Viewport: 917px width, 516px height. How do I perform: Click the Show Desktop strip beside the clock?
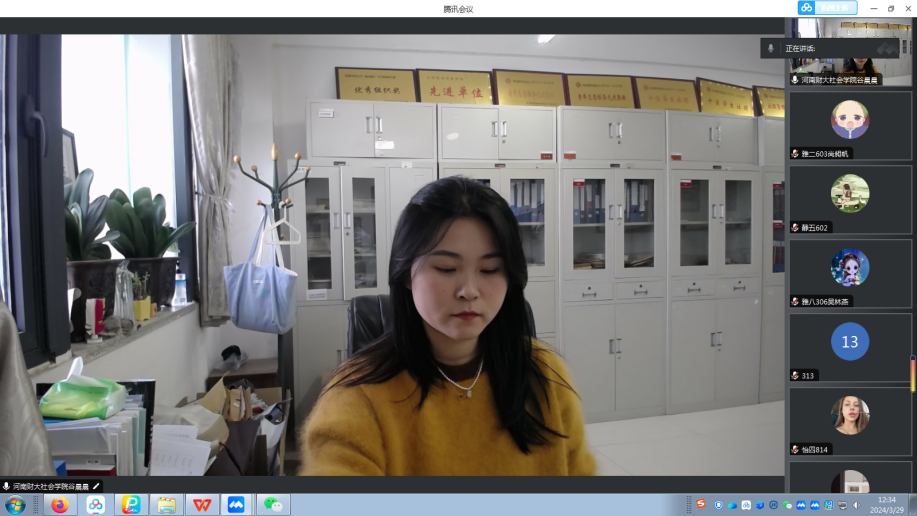(912, 505)
